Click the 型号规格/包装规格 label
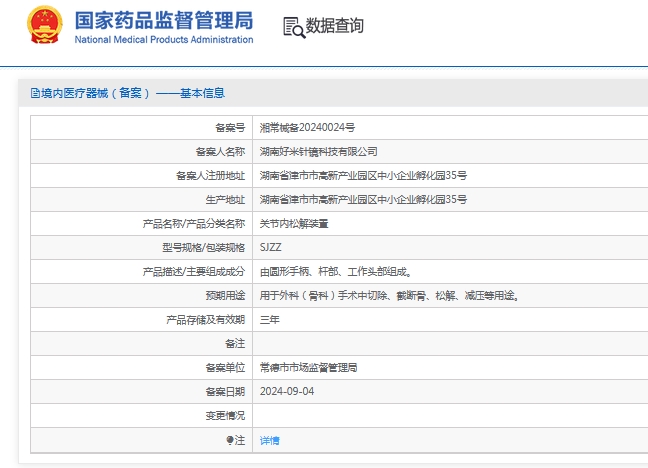Image resolution: width=648 pixels, height=468 pixels. [204, 248]
